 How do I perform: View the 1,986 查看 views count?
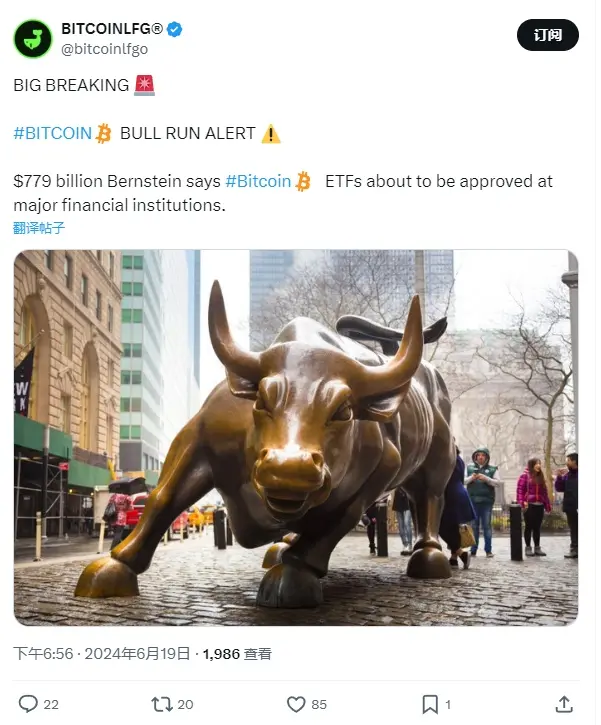click(237, 654)
